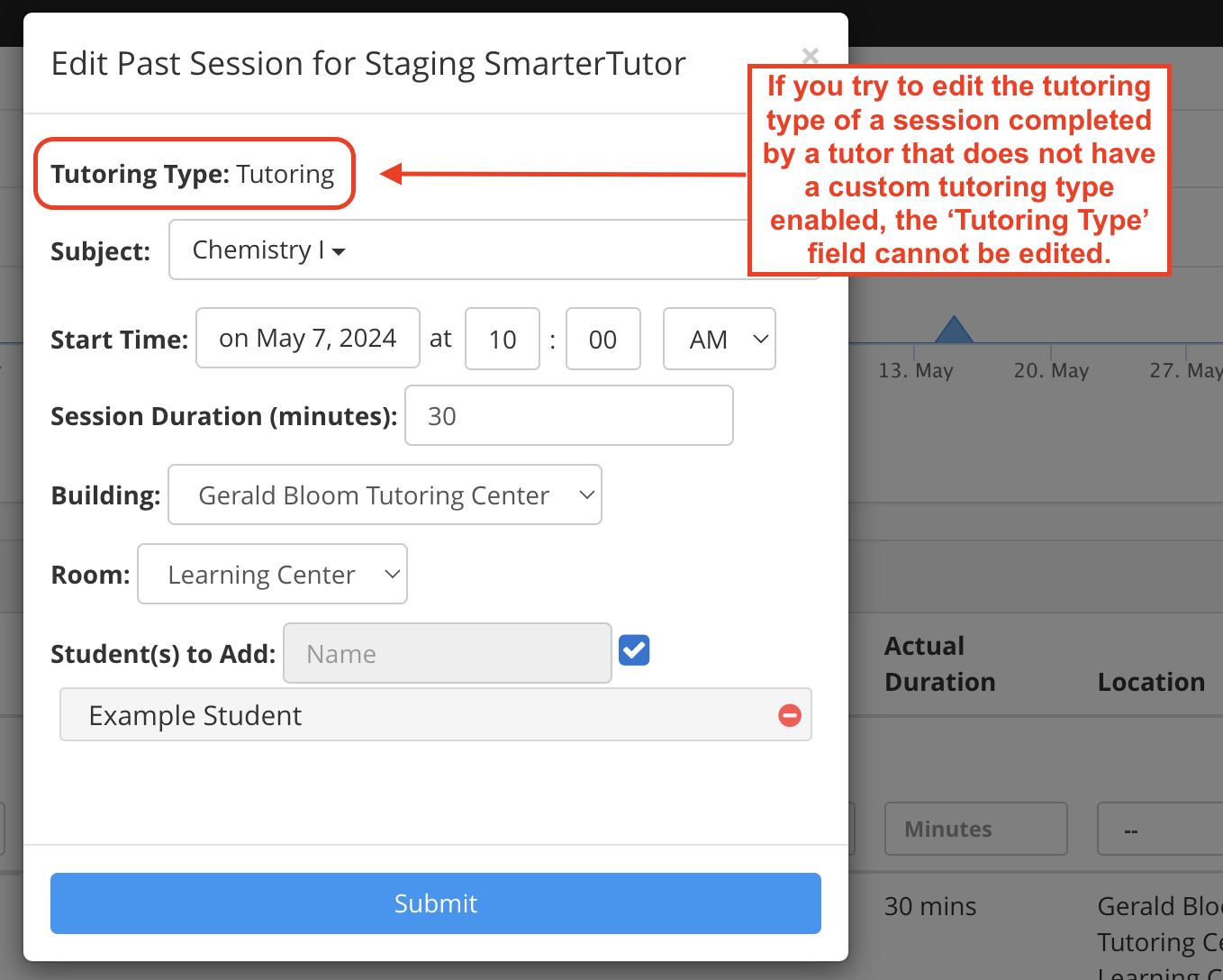
Task: Click the Location column header in background
Action: point(1151,682)
